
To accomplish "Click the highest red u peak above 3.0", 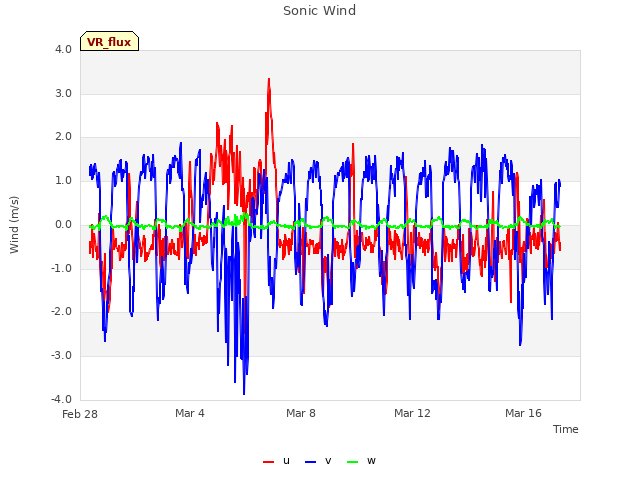I will [269, 80].
